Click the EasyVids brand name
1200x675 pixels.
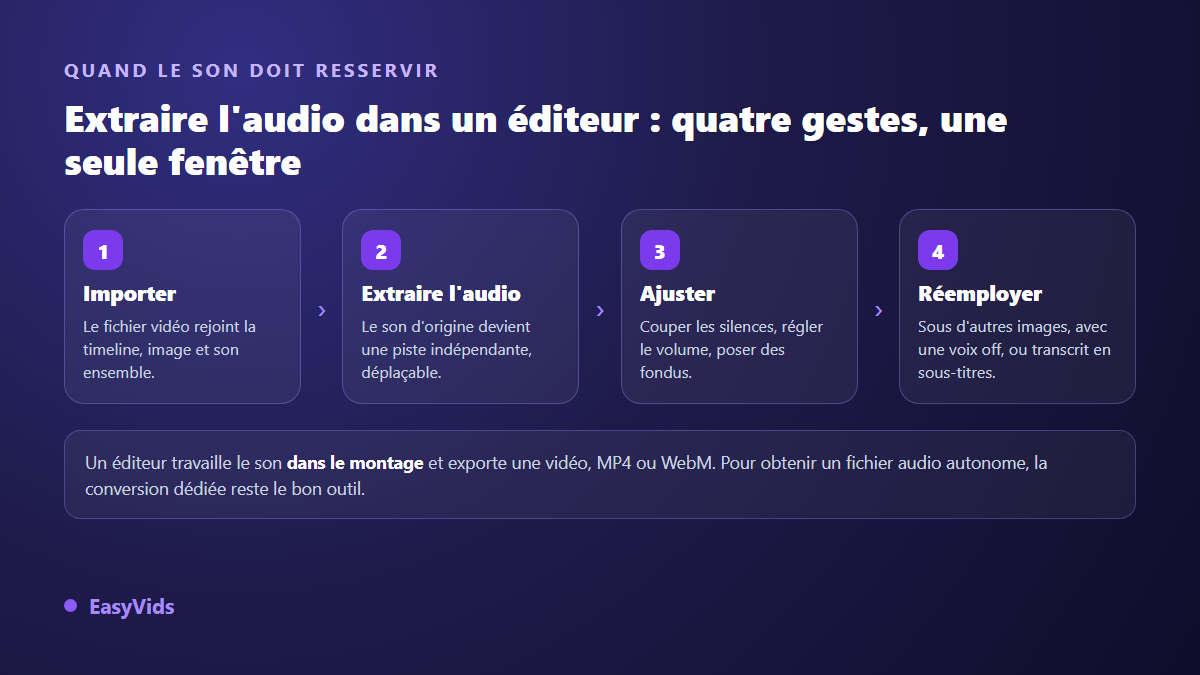pos(132,606)
